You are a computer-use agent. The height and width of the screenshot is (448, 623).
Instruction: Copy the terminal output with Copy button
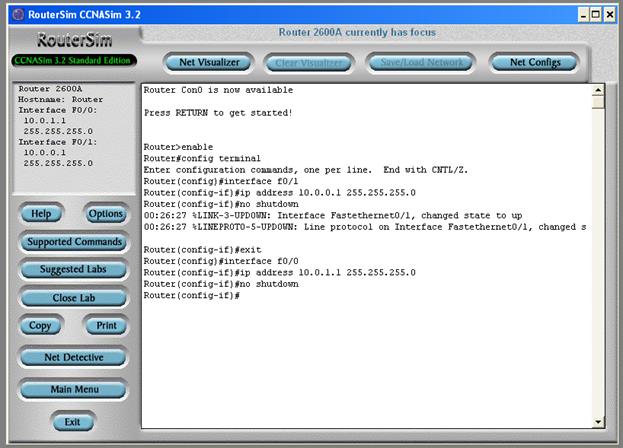(x=40, y=326)
